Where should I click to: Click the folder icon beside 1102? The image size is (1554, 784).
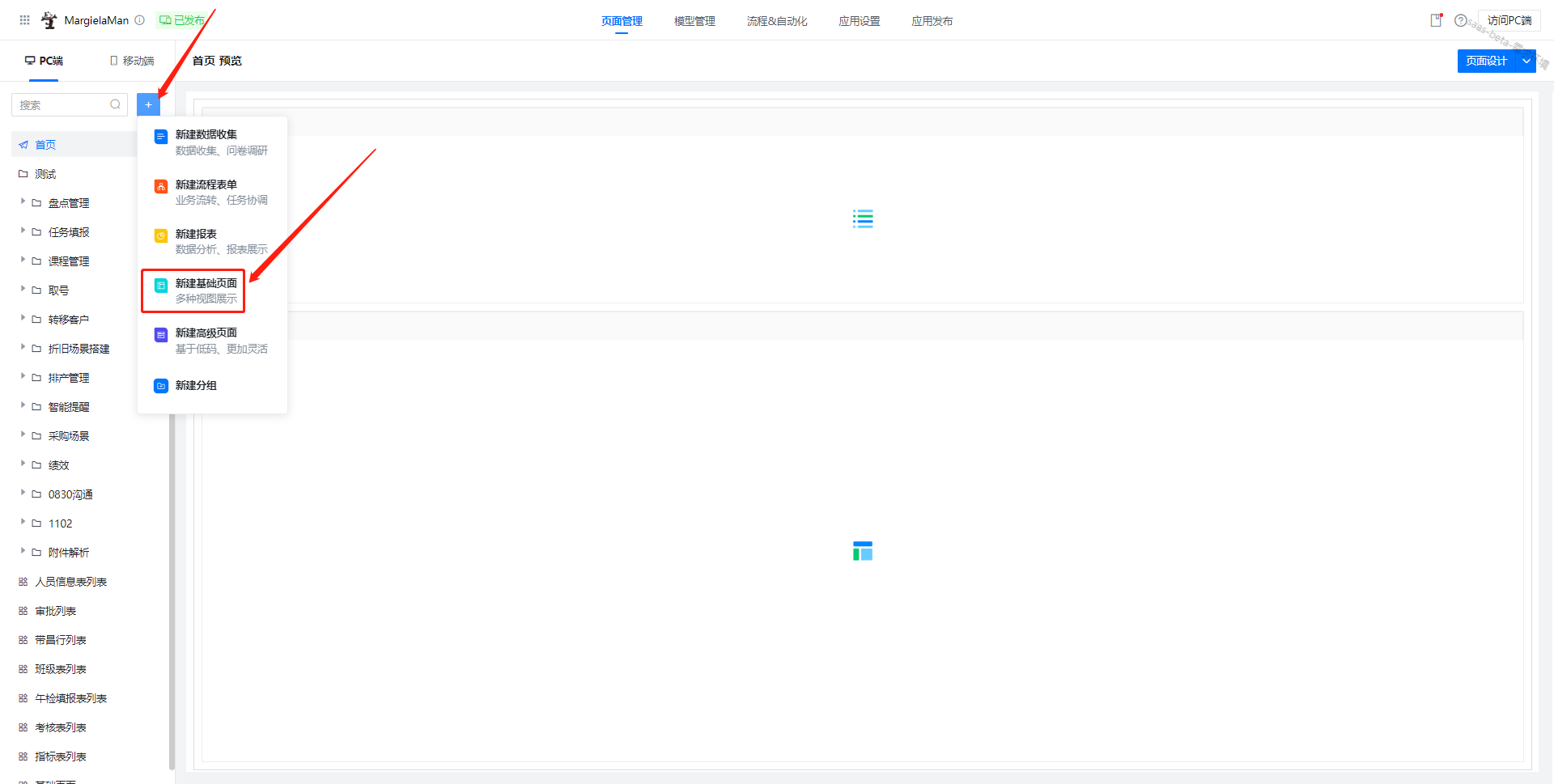click(36, 523)
